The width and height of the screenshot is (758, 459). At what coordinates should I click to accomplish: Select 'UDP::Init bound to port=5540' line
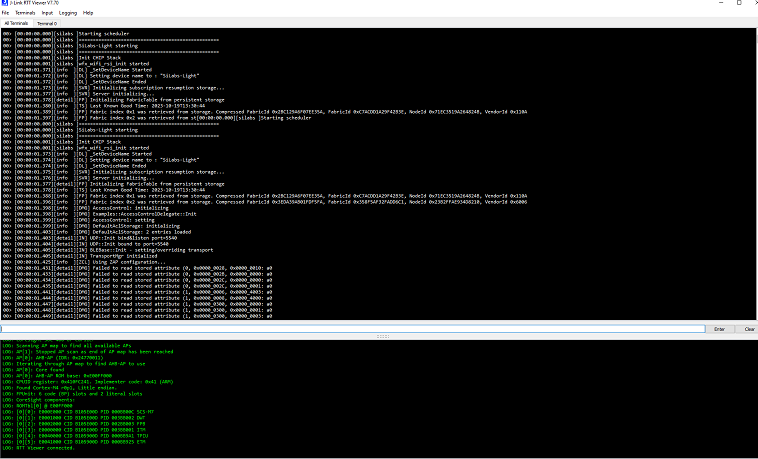click(x=86, y=244)
